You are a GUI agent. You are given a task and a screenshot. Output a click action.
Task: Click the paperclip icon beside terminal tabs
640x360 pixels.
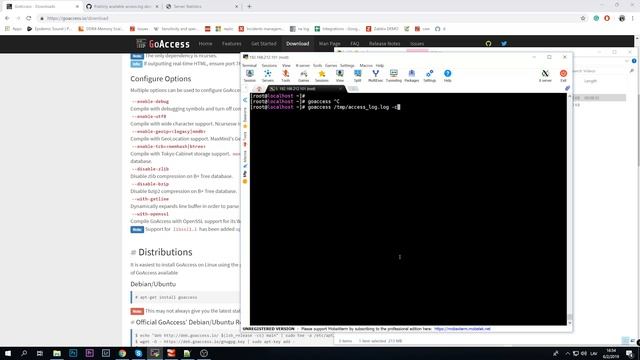567,88
